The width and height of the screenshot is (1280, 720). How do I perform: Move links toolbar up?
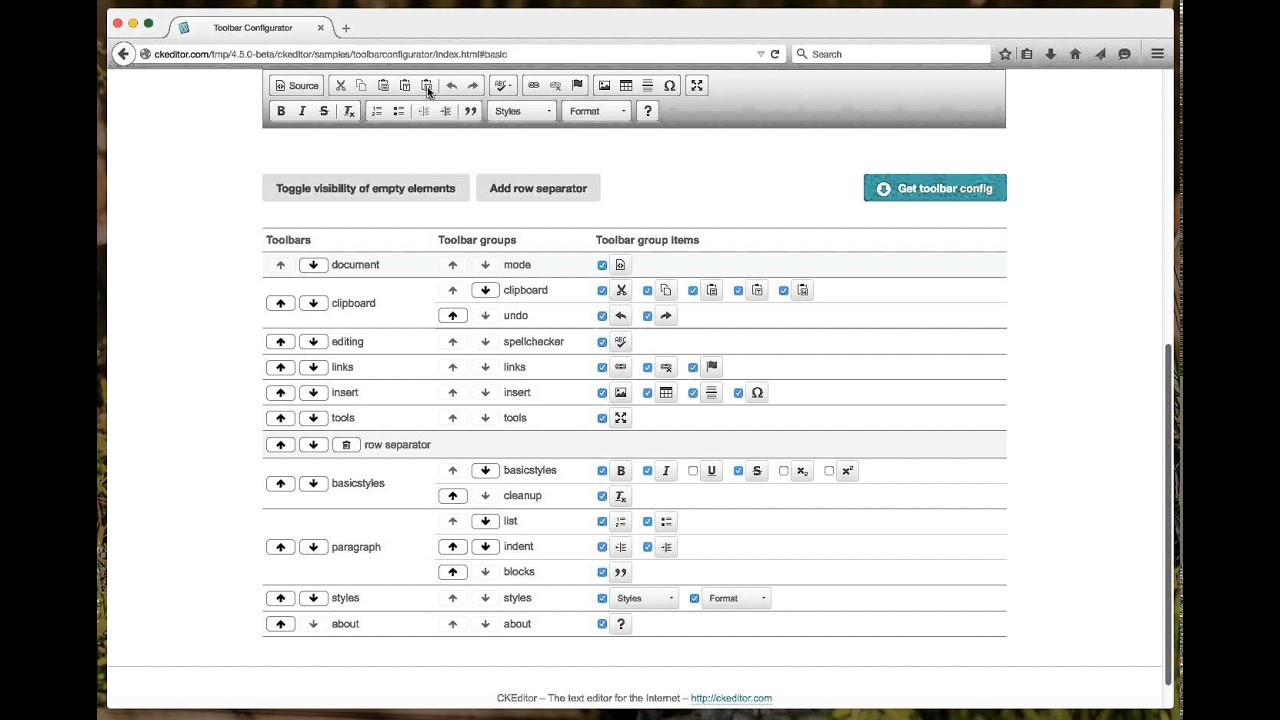(280, 367)
